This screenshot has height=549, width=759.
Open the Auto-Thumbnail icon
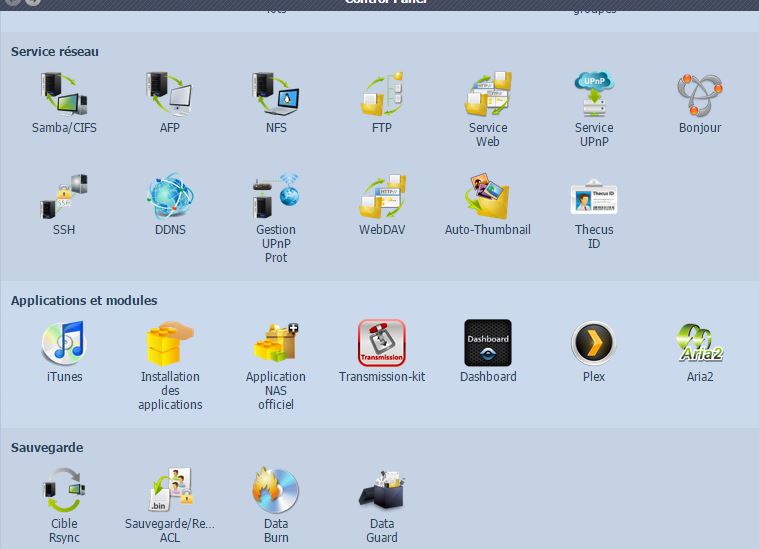pyautogui.click(x=487, y=196)
